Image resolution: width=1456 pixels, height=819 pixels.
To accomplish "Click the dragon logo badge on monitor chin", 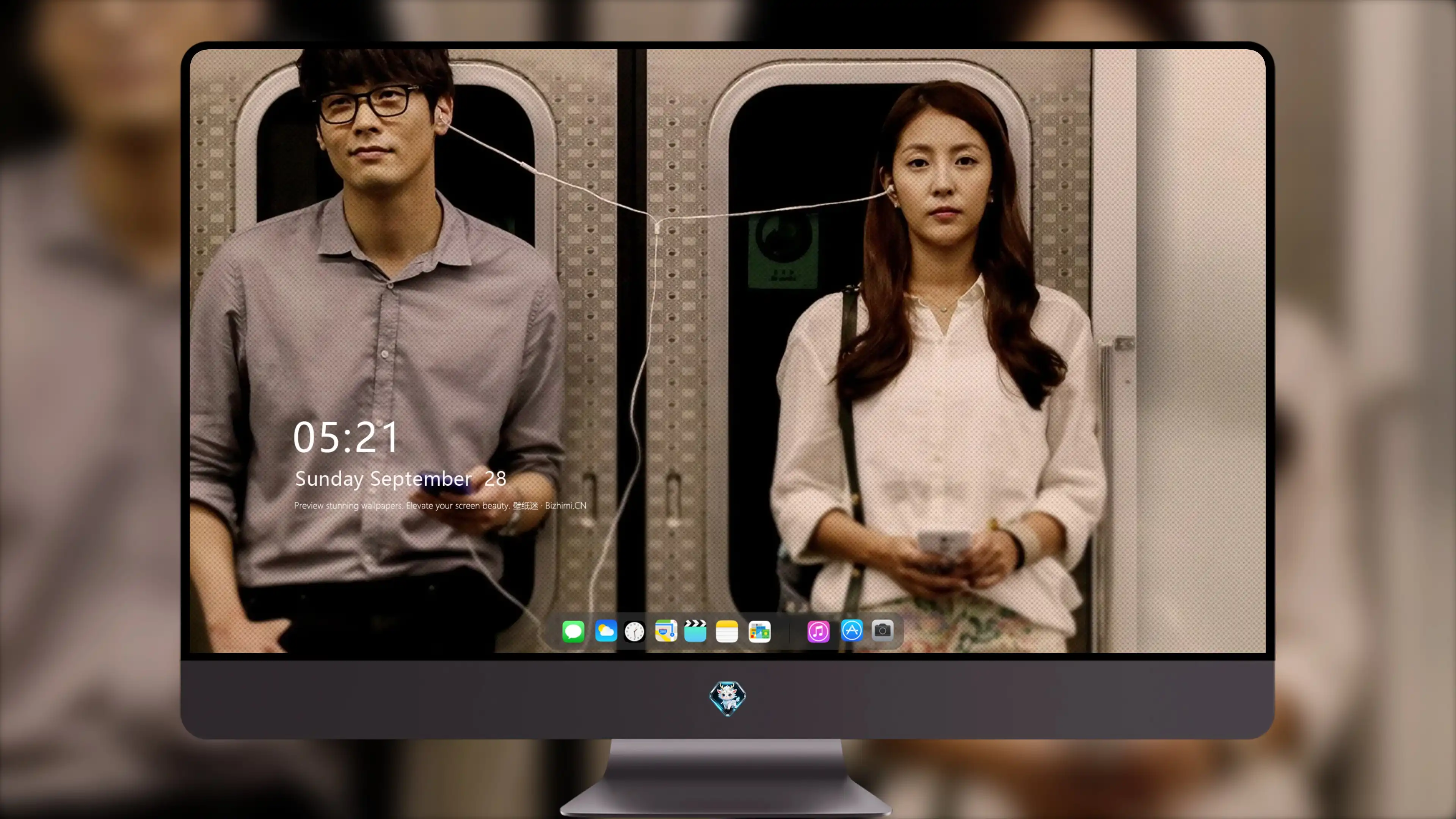I will [x=728, y=698].
